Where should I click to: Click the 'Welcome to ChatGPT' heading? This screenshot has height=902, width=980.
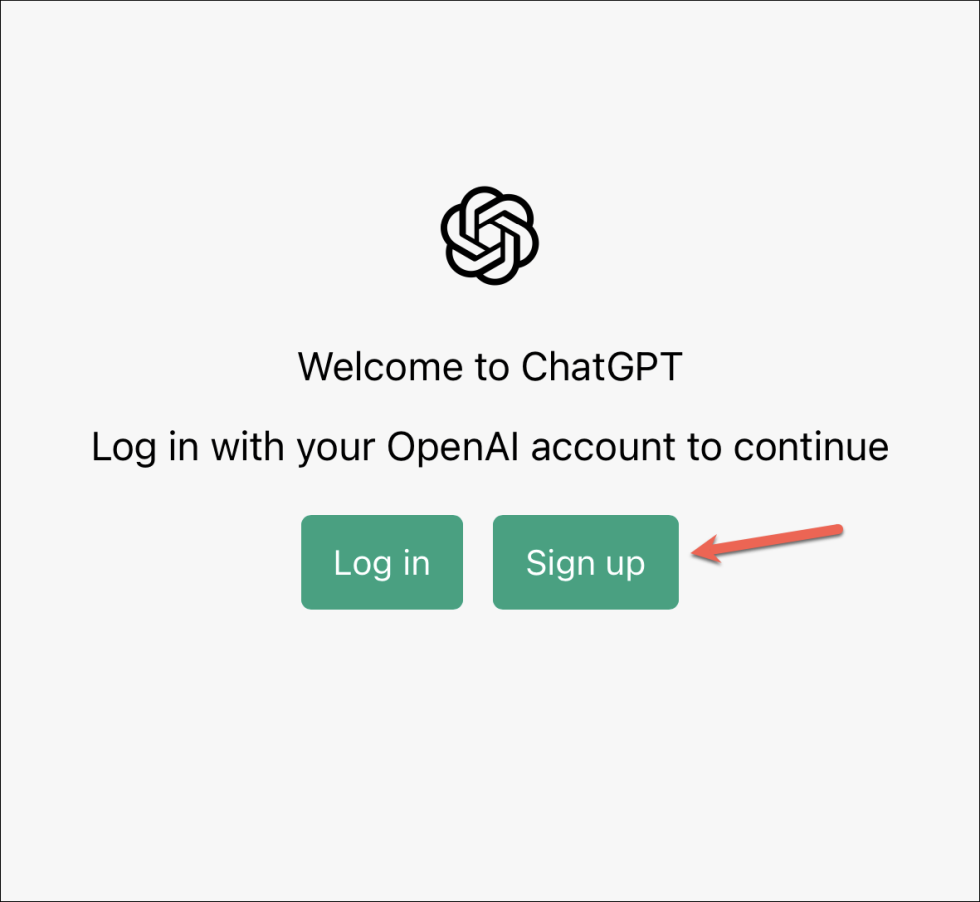(490, 366)
